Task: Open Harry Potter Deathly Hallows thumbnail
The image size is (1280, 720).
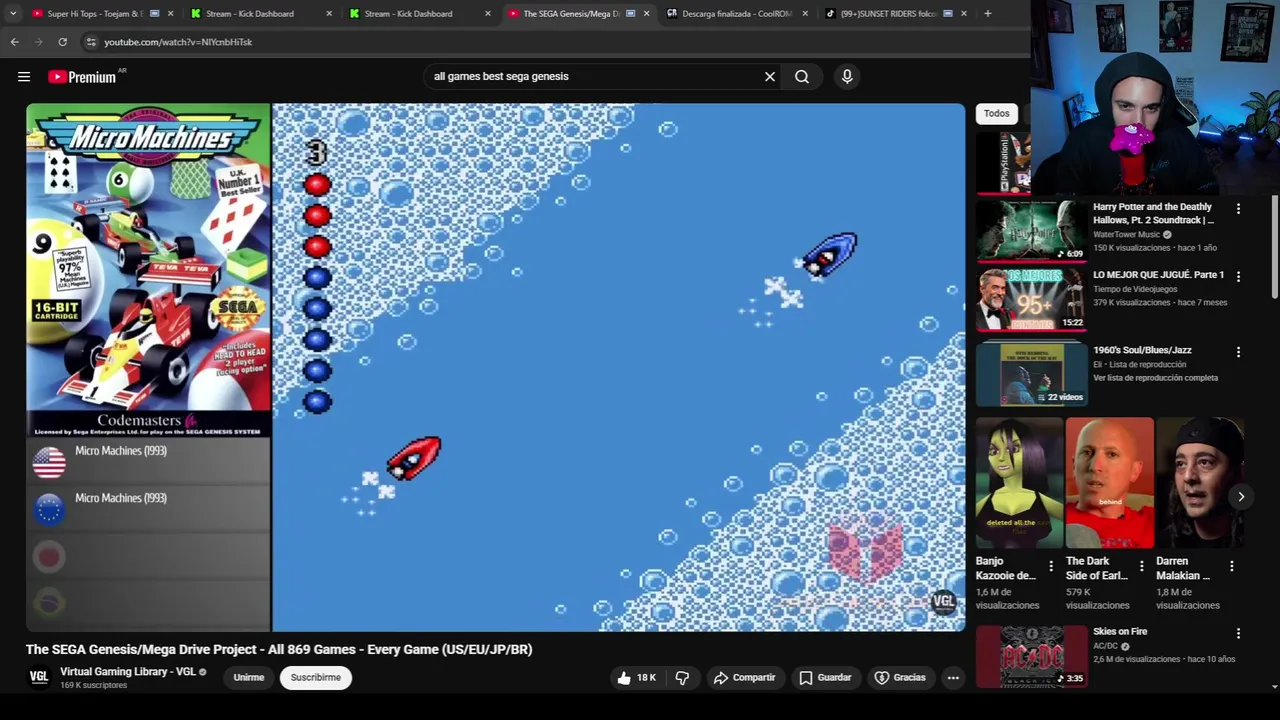Action: [1031, 230]
